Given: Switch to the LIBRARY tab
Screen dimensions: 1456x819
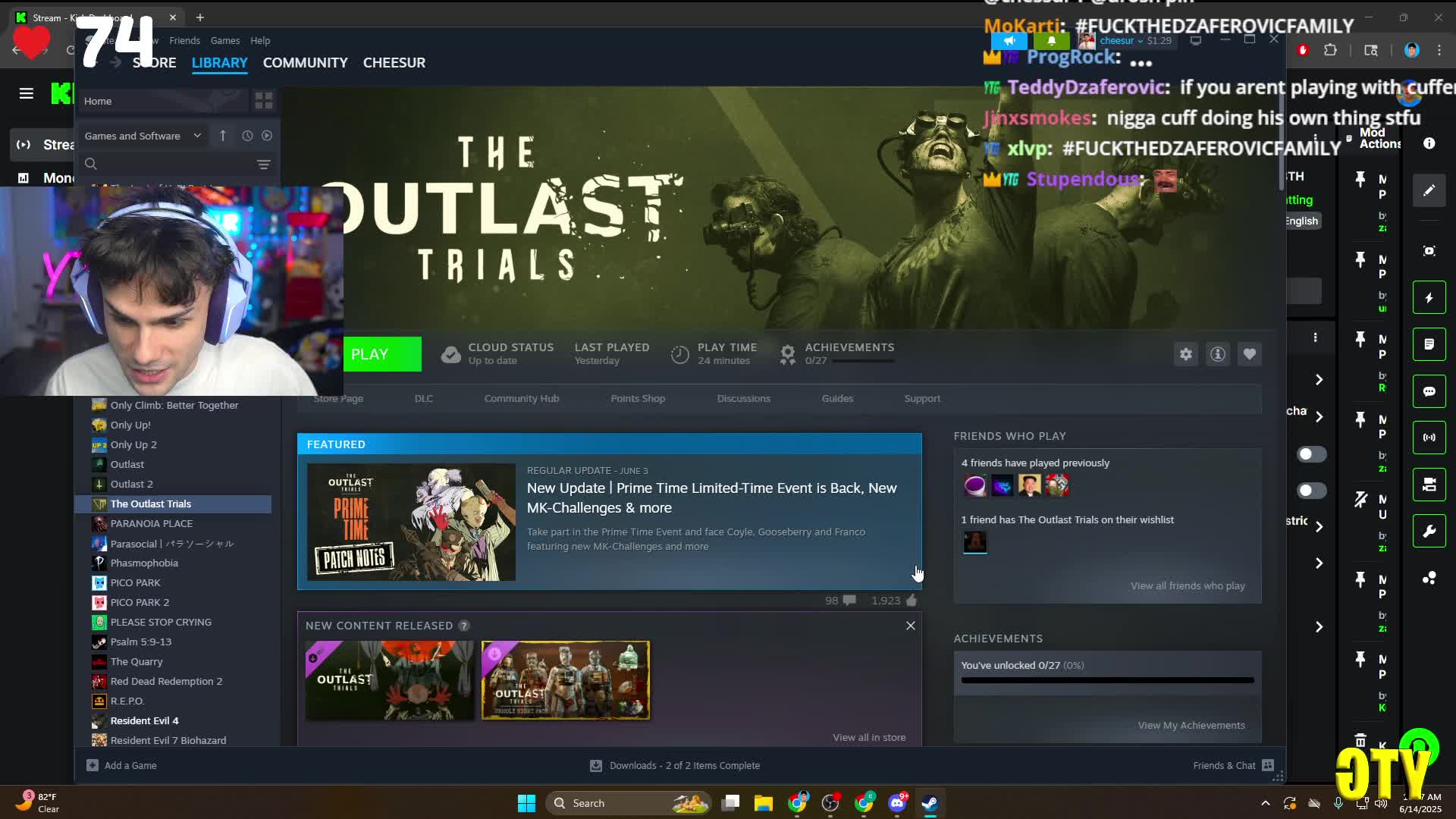Looking at the screenshot, I should [x=219, y=63].
